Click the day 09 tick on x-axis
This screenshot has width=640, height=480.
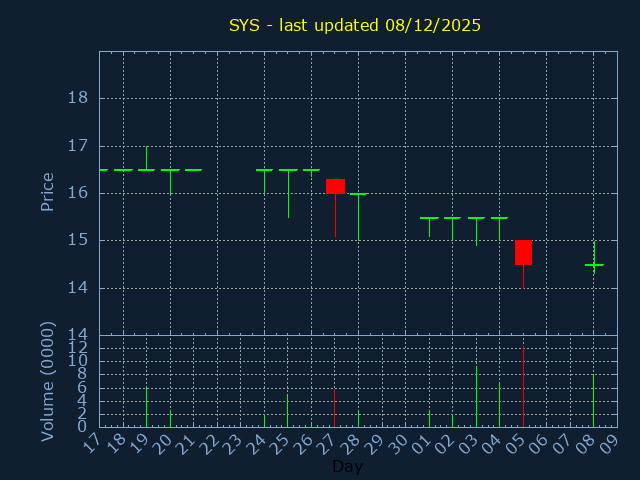click(x=611, y=443)
